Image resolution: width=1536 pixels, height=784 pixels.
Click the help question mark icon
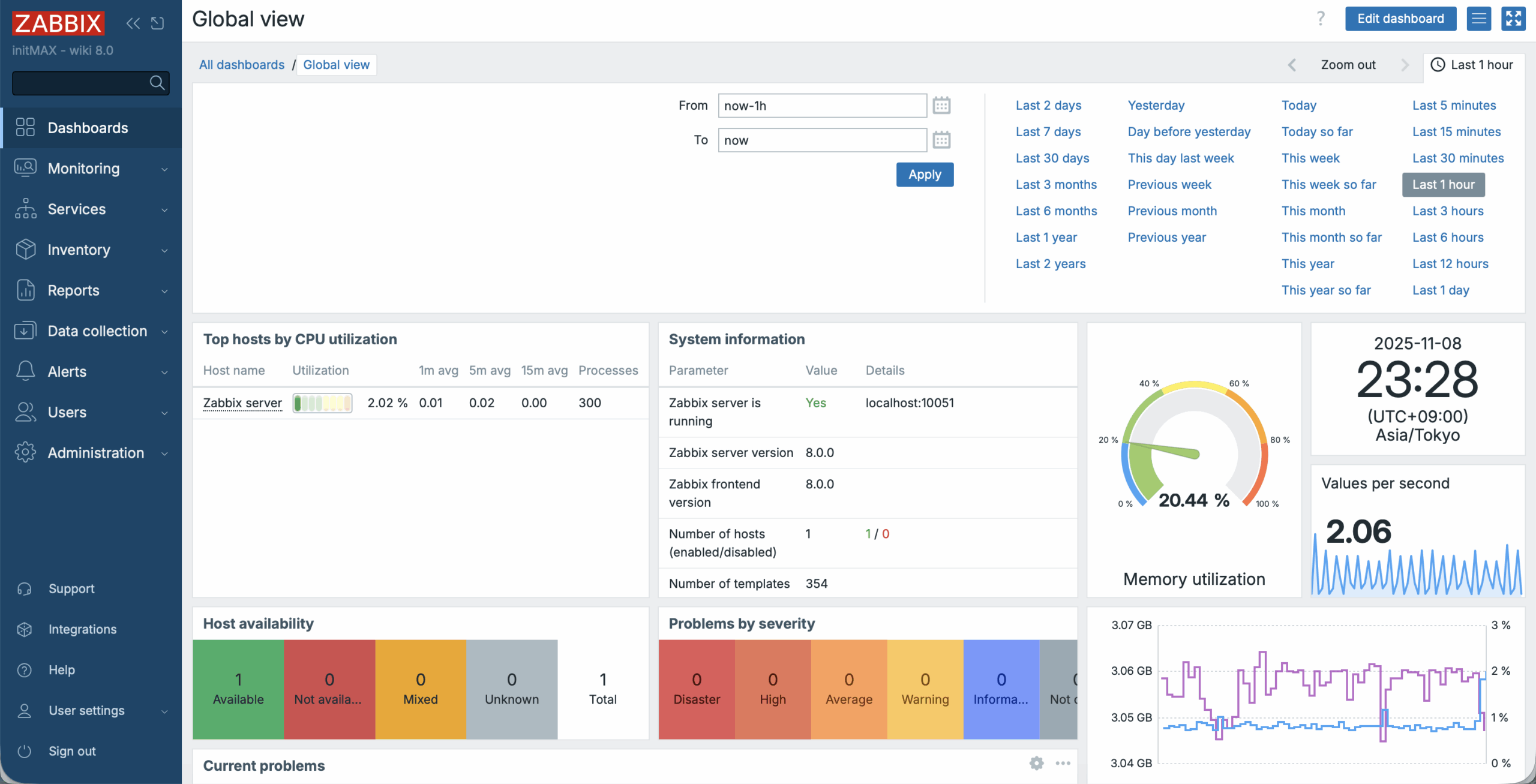(1320, 19)
